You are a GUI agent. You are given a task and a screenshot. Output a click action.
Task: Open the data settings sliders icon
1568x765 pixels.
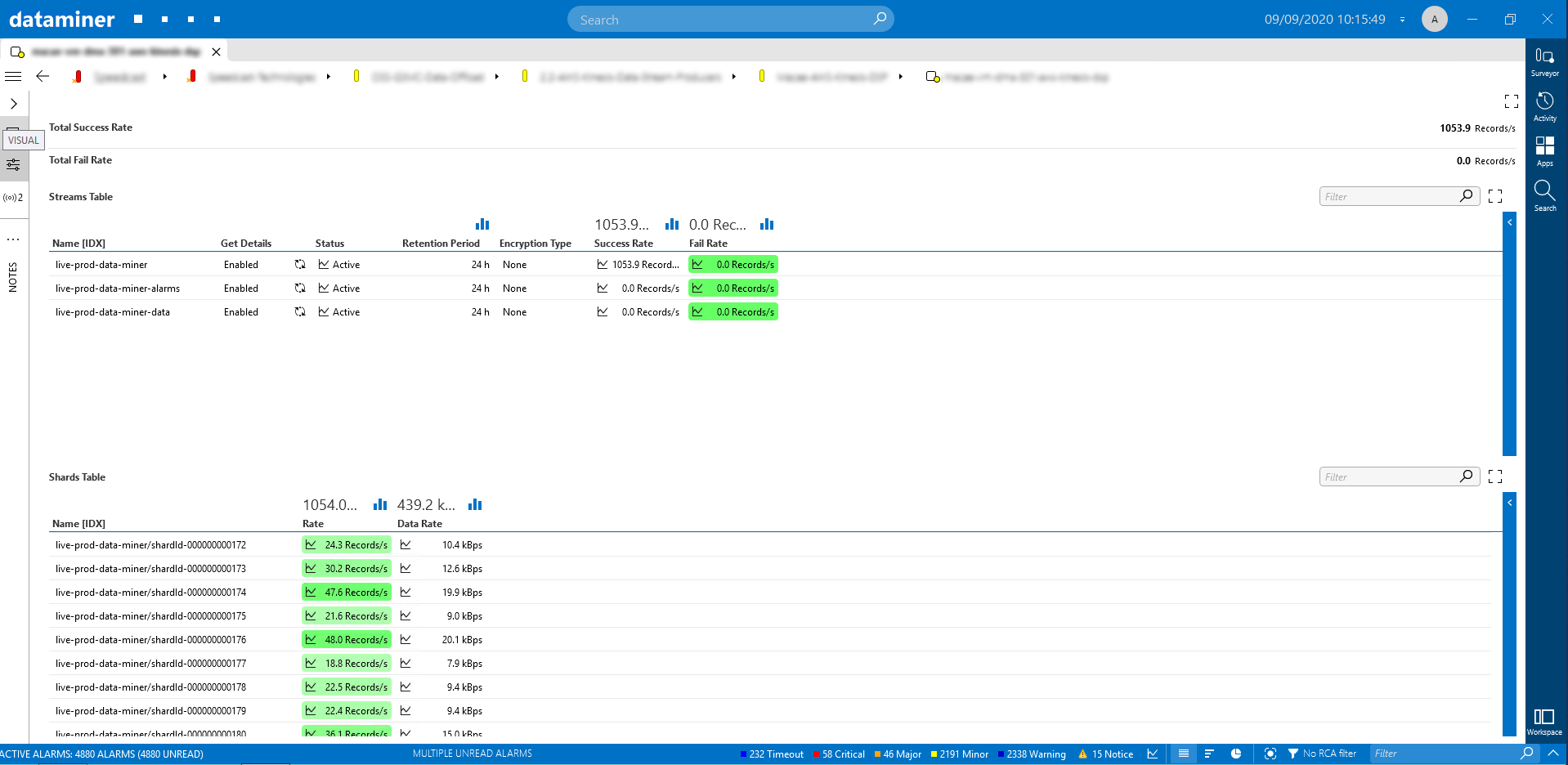coord(13,165)
